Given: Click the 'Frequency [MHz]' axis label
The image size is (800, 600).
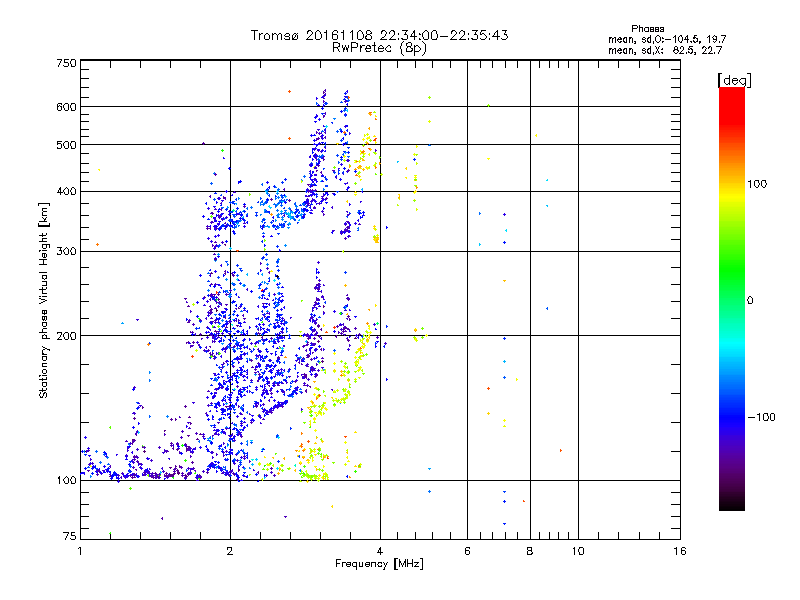Looking at the screenshot, I should 379,564.
